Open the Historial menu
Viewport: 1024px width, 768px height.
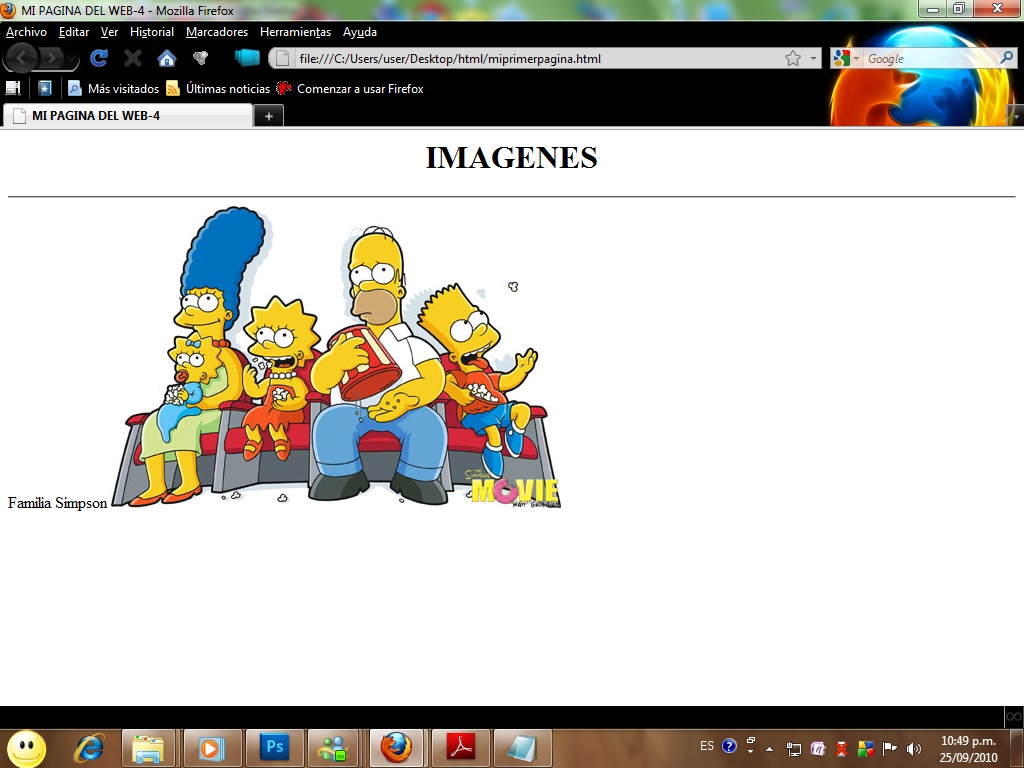coord(152,31)
